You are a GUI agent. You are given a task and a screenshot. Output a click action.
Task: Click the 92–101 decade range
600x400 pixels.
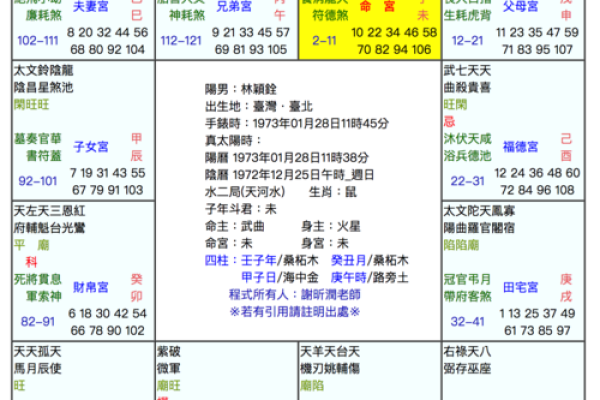(x=38, y=182)
